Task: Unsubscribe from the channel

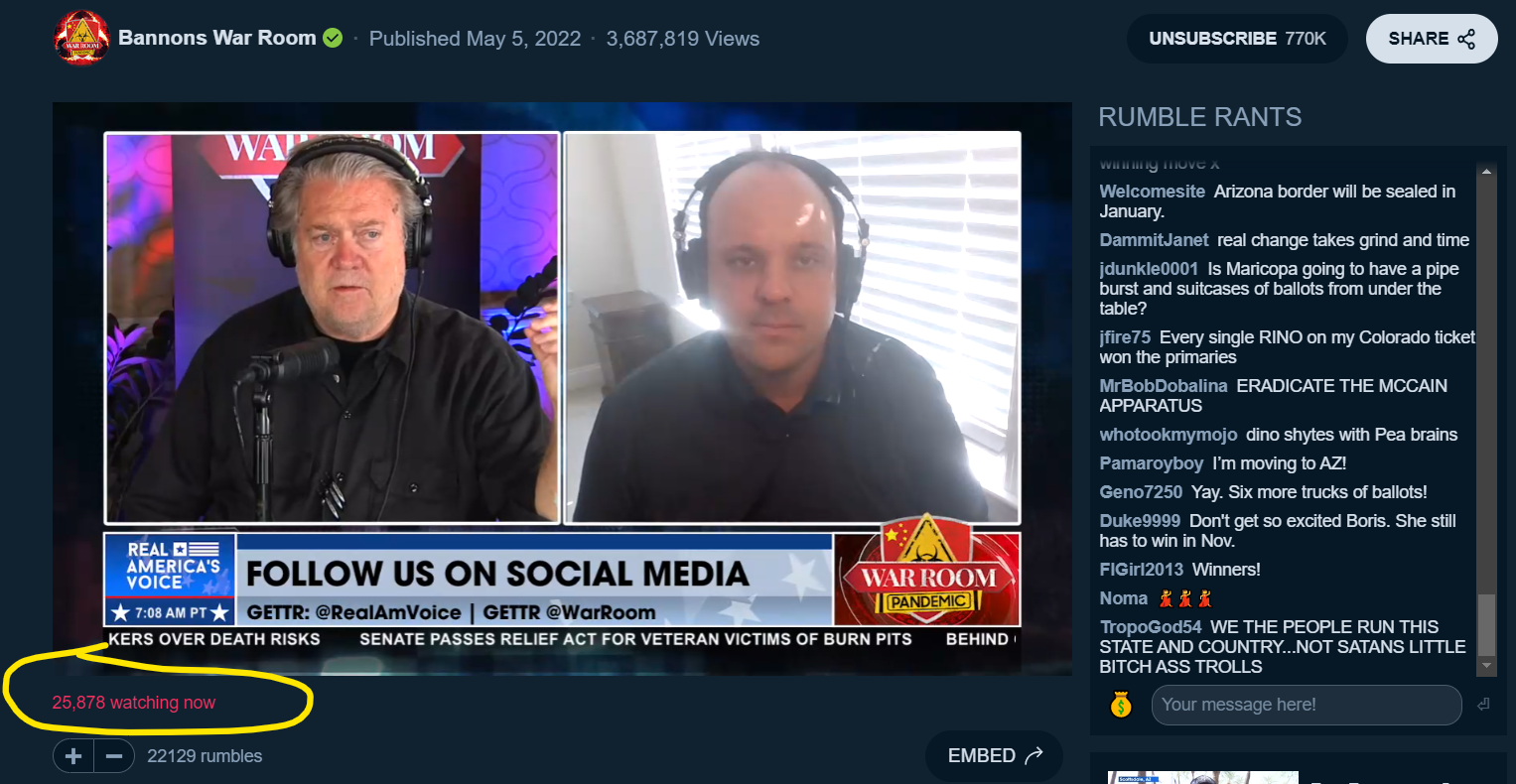Action: [x=1237, y=39]
